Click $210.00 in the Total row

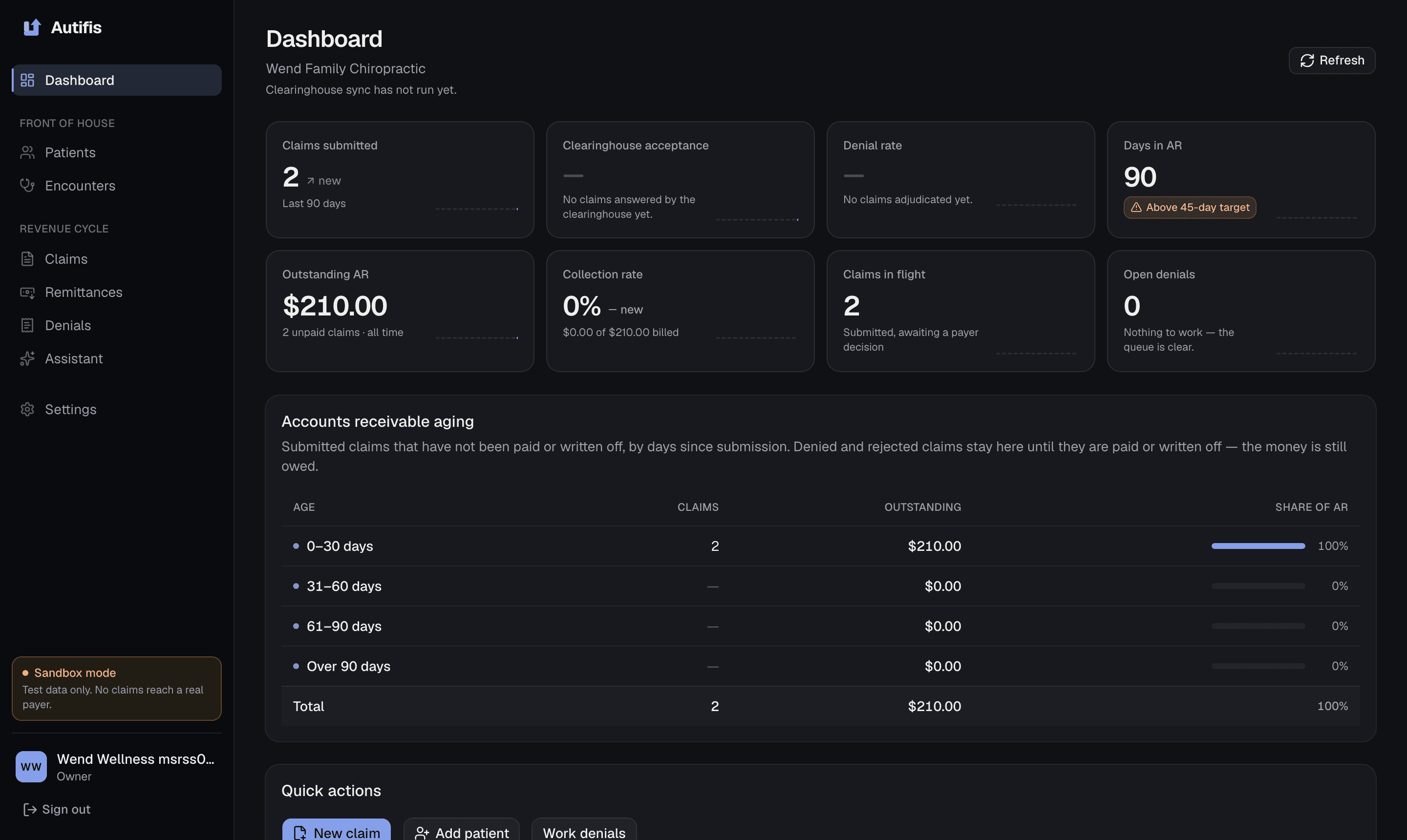pyautogui.click(x=934, y=706)
